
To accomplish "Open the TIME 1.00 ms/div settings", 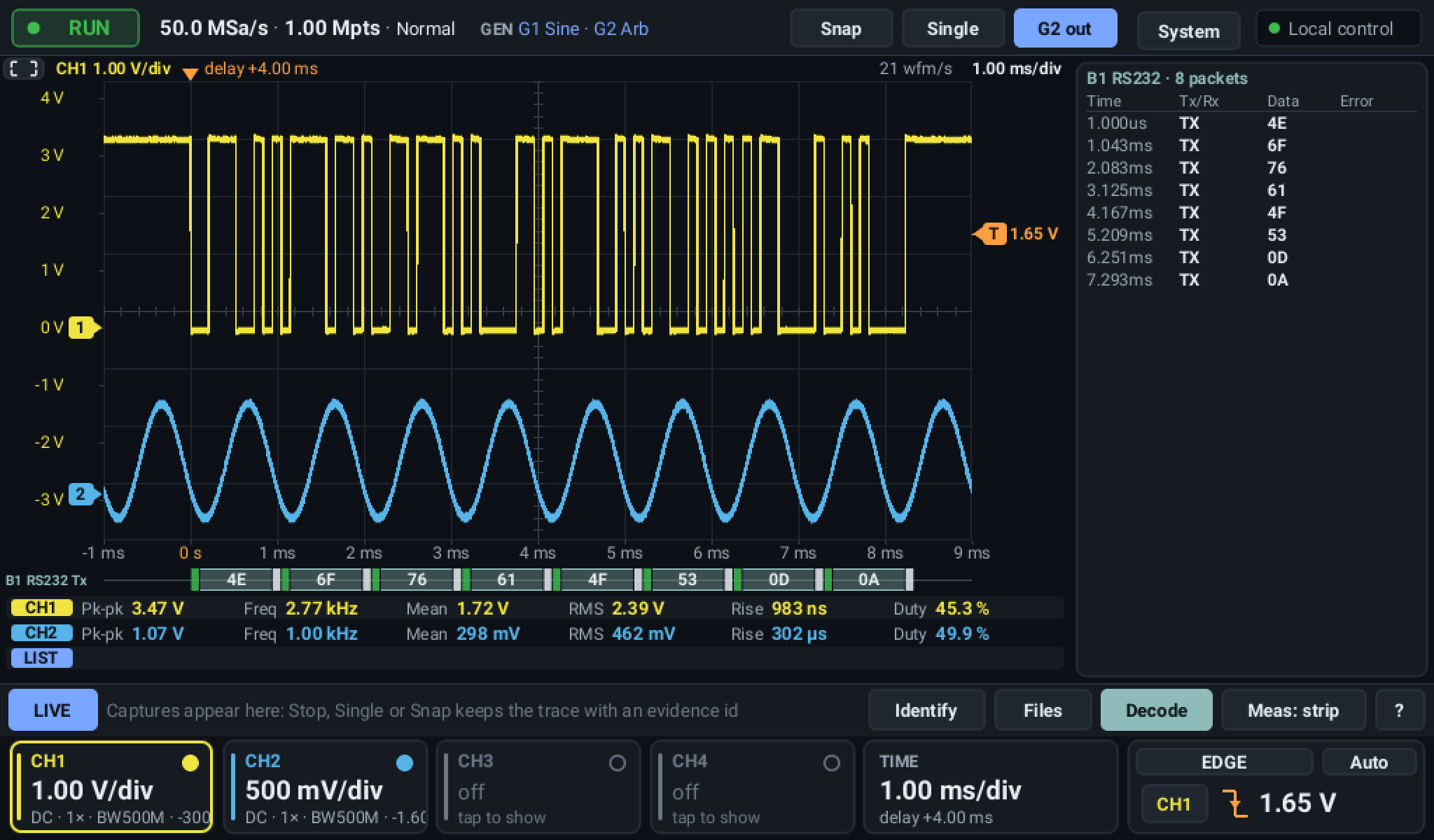I will [990, 787].
